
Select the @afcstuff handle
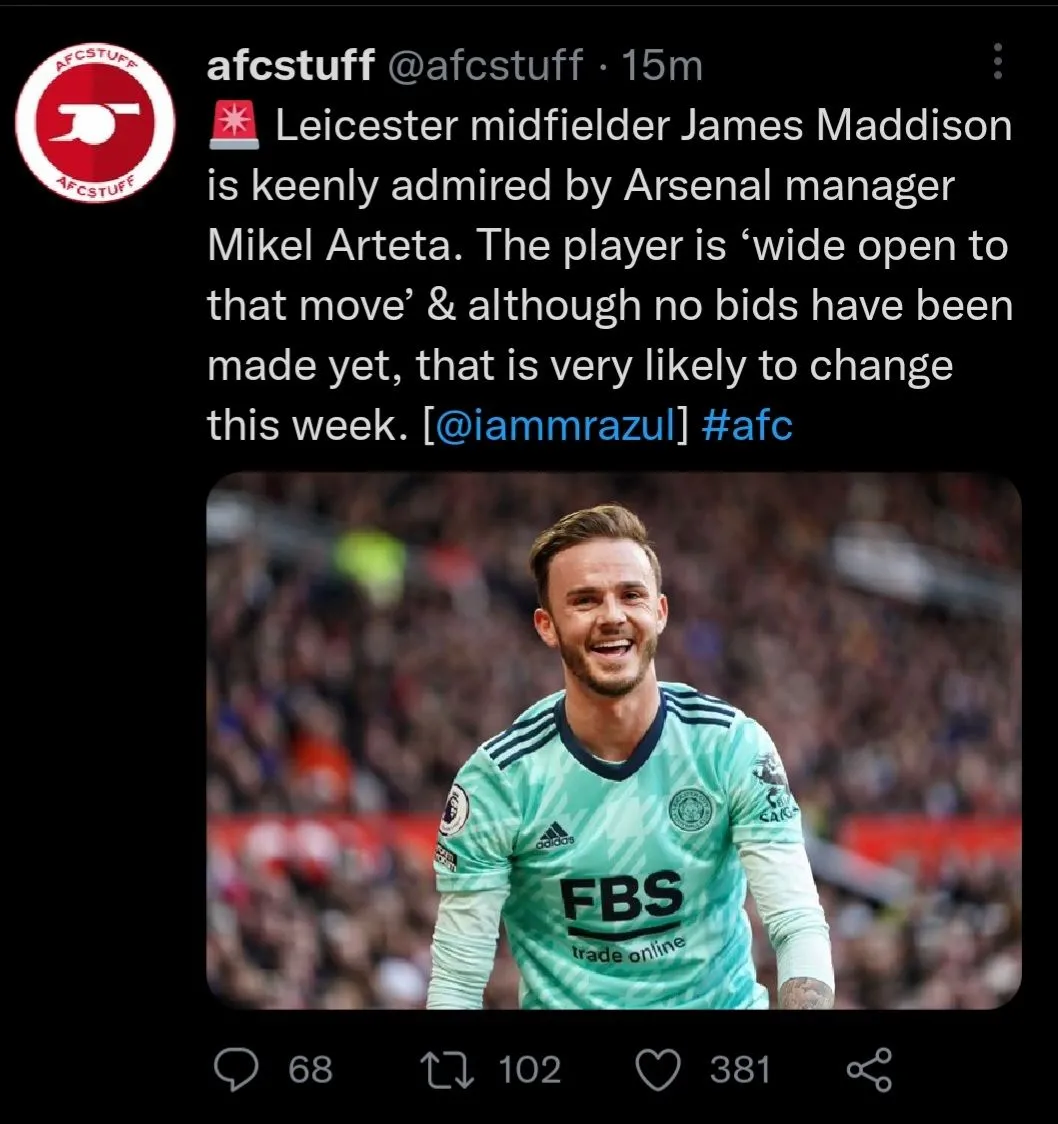(x=484, y=66)
